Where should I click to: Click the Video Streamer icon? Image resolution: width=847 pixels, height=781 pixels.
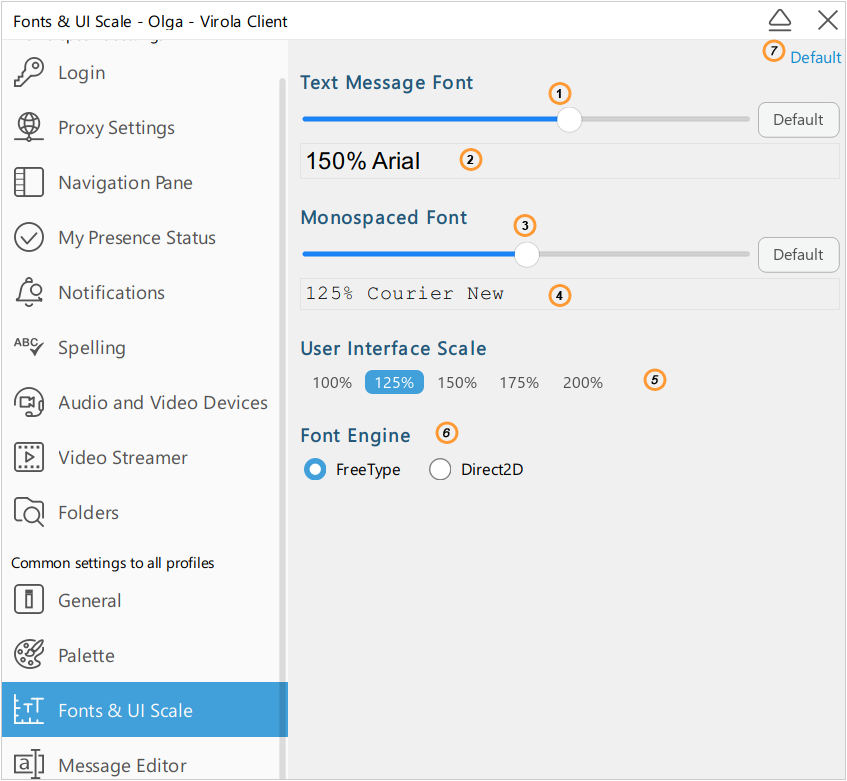click(x=28, y=457)
